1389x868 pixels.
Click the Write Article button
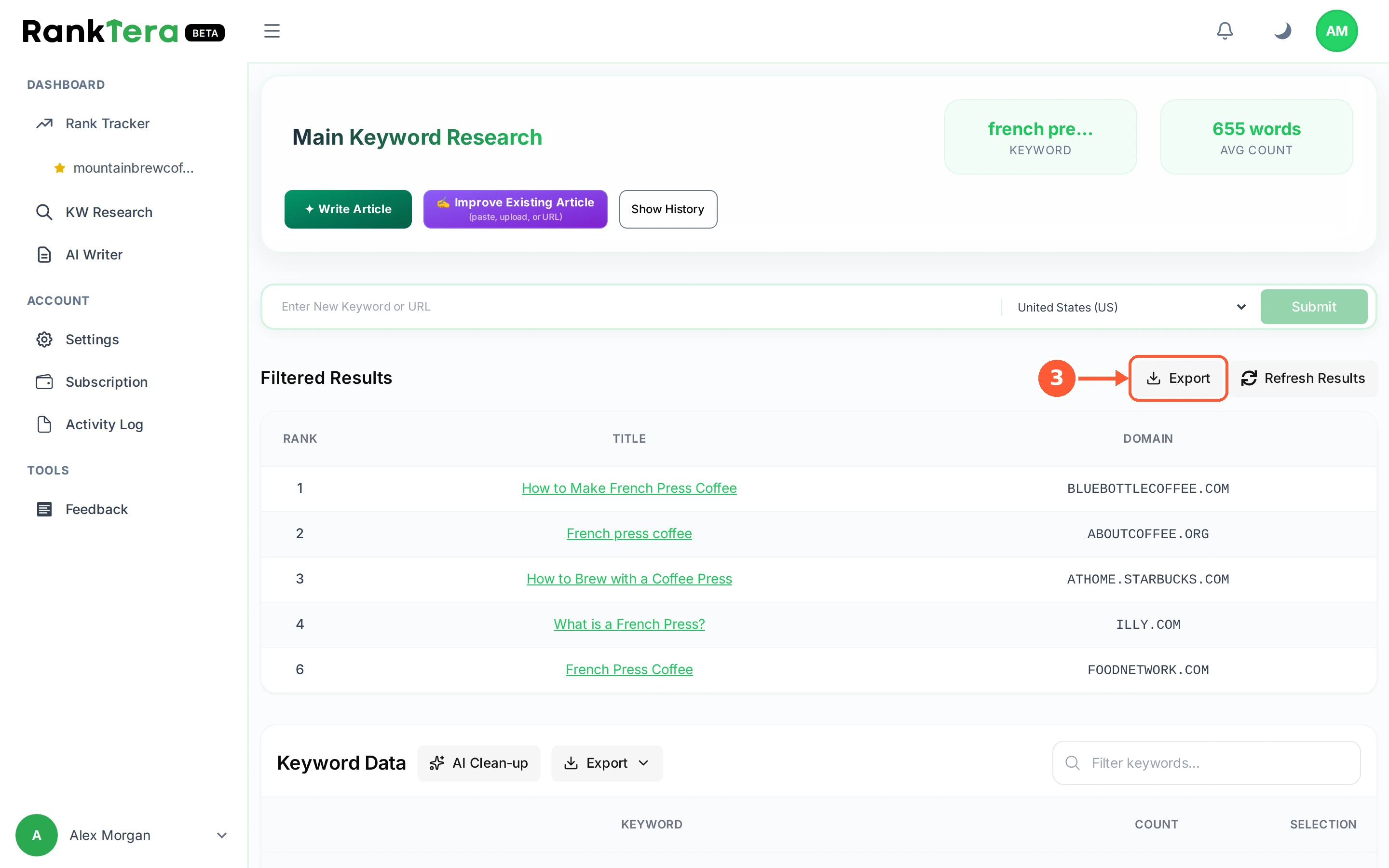point(348,209)
